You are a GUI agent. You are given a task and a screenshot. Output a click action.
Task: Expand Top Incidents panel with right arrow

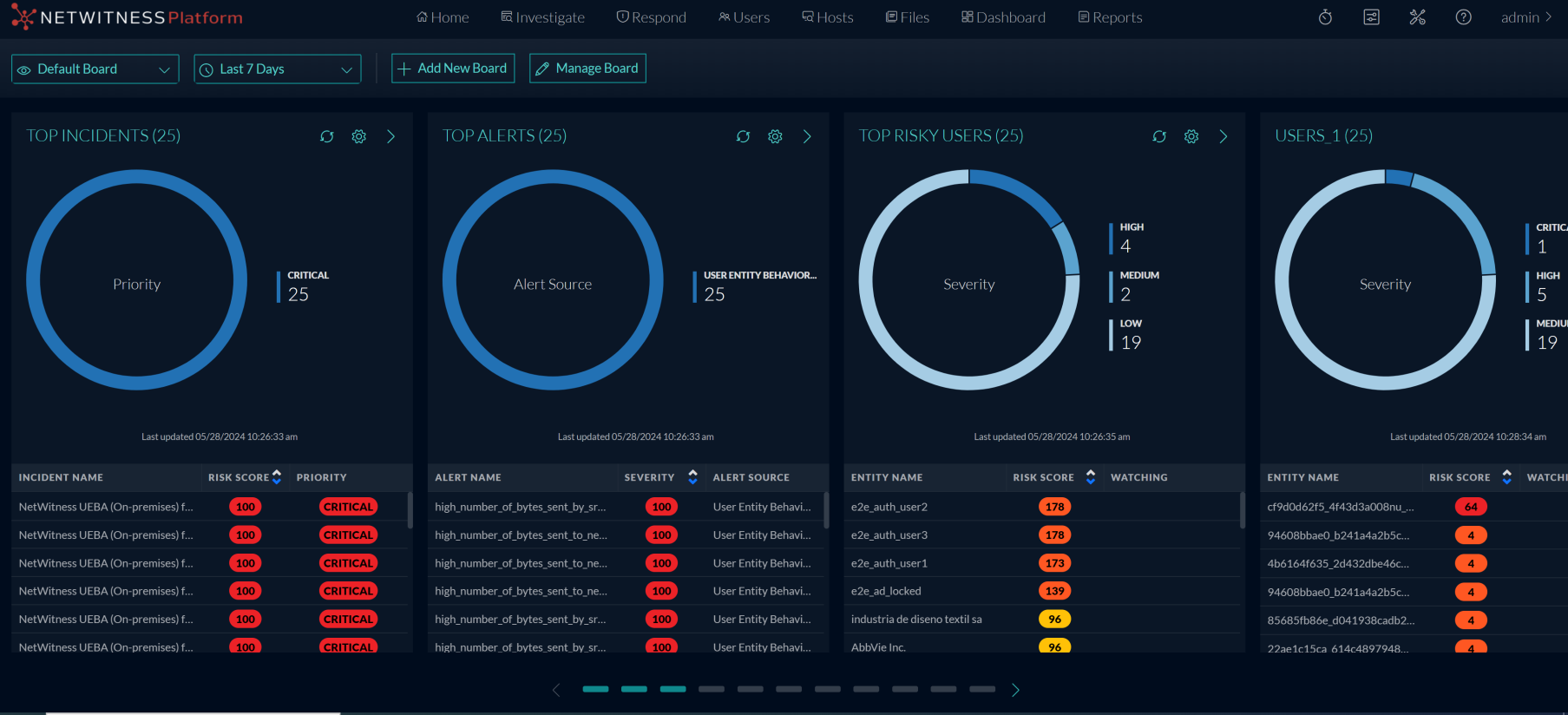(x=391, y=136)
